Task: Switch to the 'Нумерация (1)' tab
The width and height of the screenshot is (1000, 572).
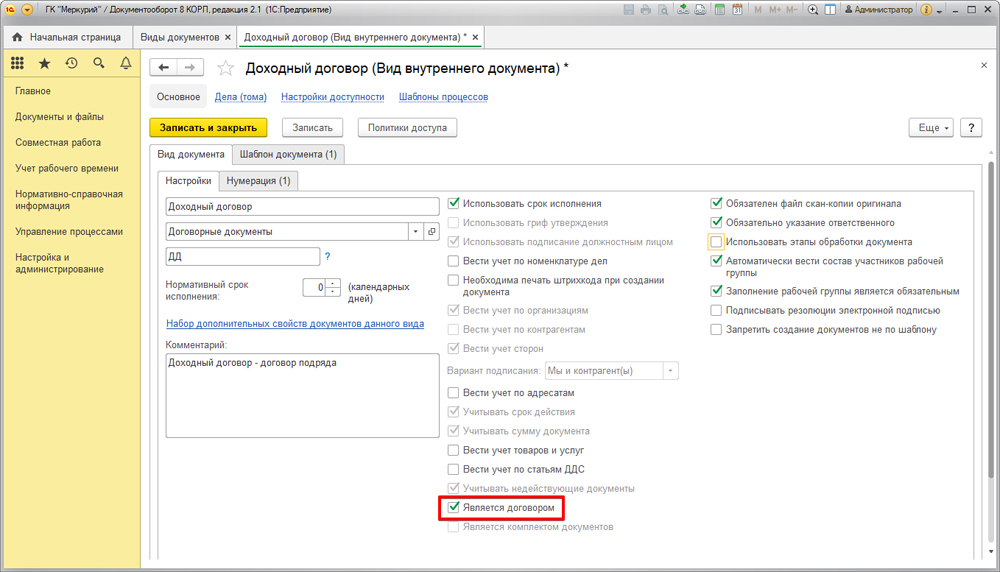Action: tap(258, 181)
